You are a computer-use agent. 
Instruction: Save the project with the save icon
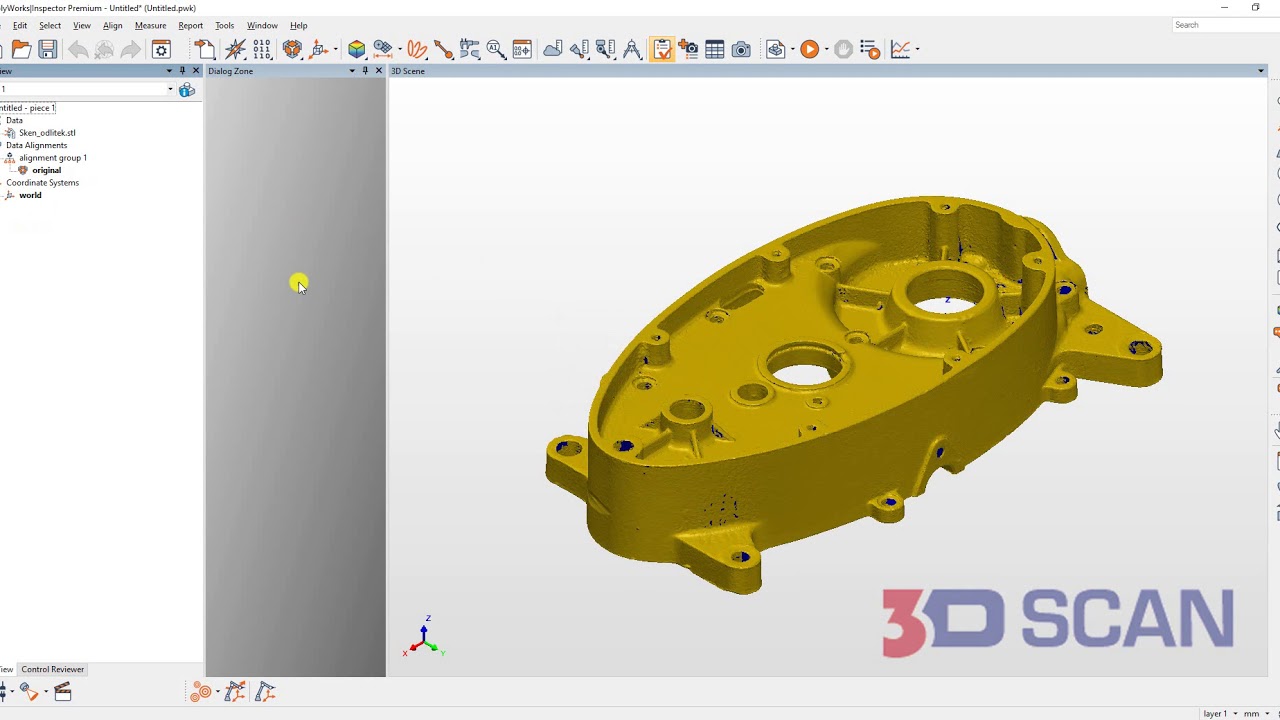(47, 49)
